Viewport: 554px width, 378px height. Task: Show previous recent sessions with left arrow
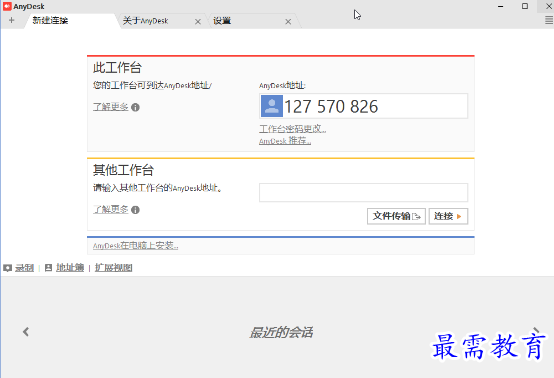click(26, 332)
